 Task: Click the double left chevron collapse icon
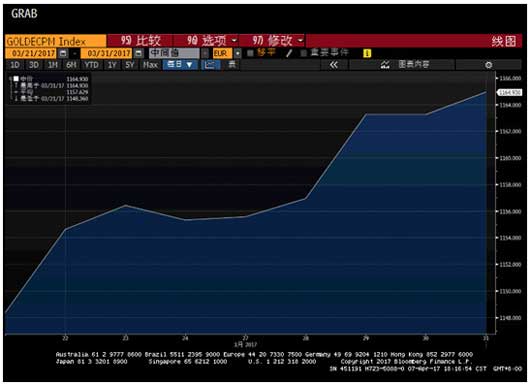pos(334,65)
